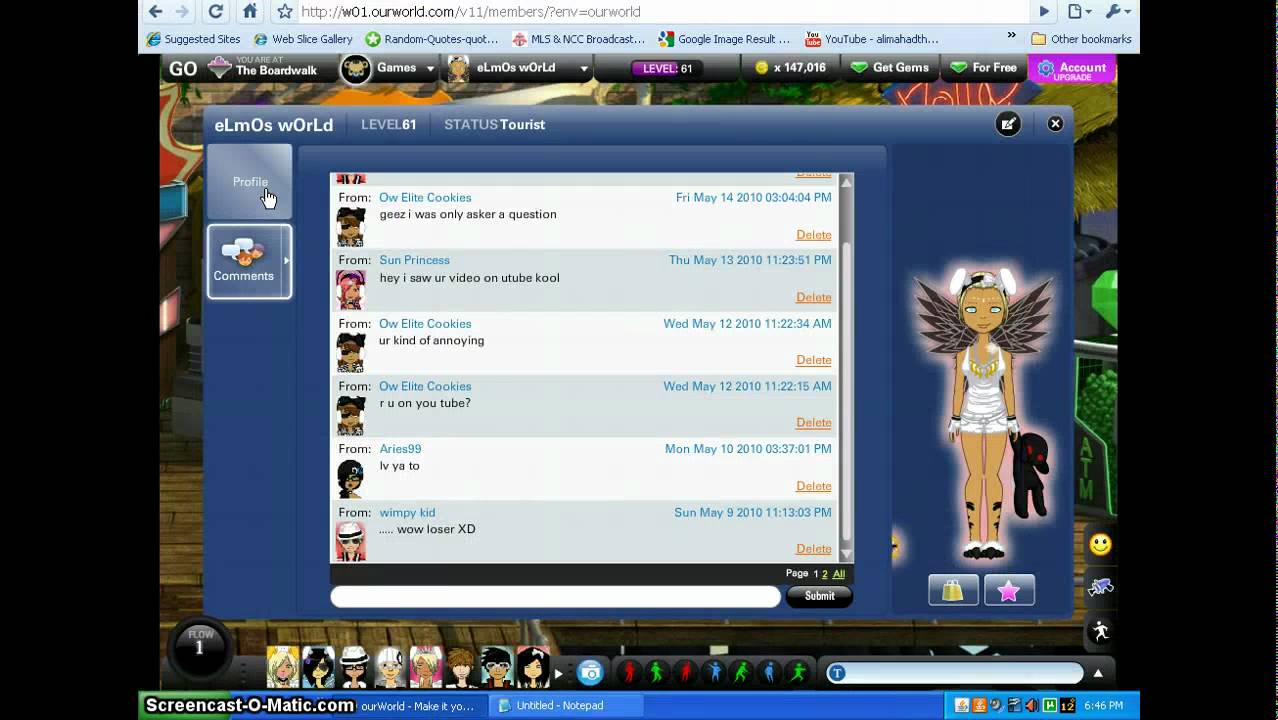Expand the bookmarks overflow chevron
Screen dimensions: 1278x720
point(1011,37)
